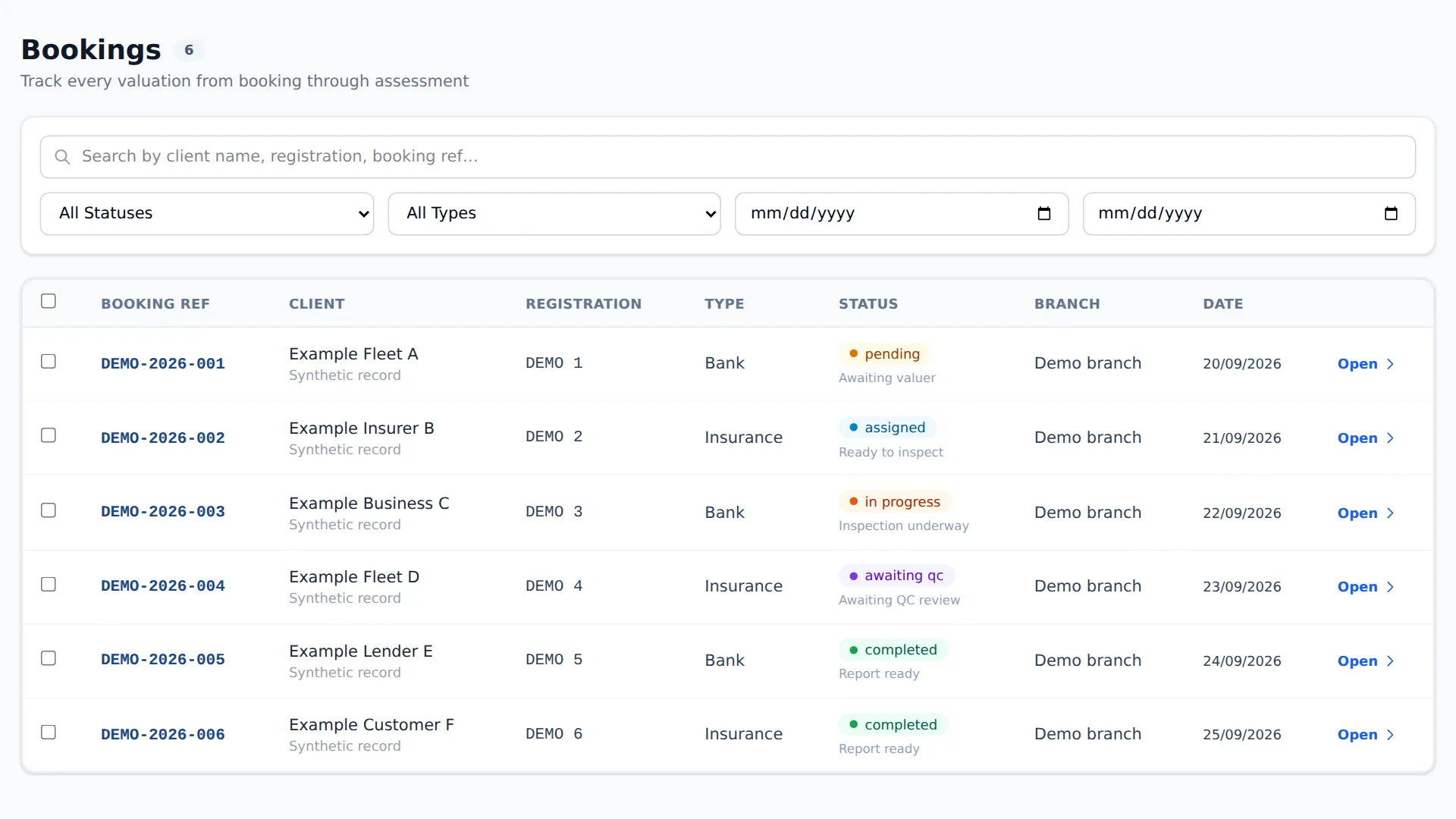Open booking link DEMO-2026-004
1456x819 pixels.
tap(163, 586)
